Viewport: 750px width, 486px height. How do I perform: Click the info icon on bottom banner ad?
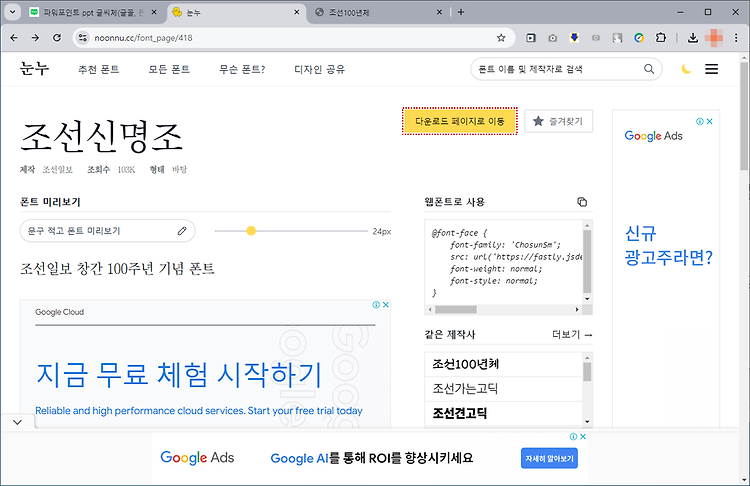click(x=573, y=436)
